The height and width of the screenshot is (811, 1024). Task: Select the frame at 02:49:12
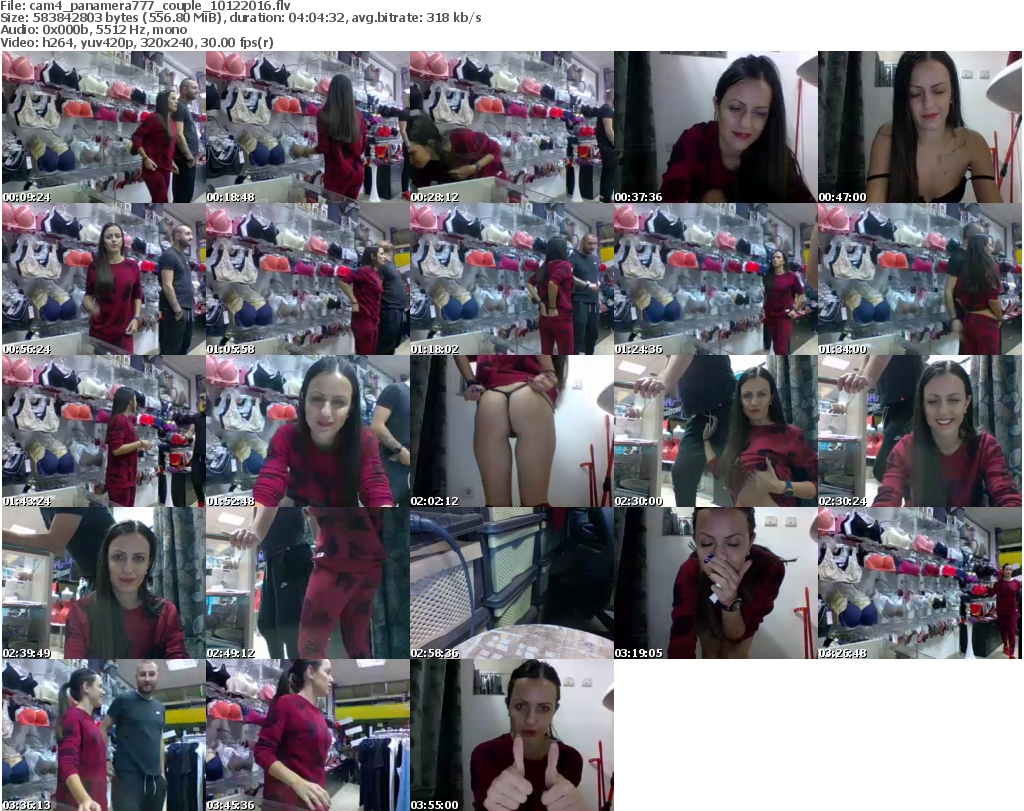click(x=308, y=583)
